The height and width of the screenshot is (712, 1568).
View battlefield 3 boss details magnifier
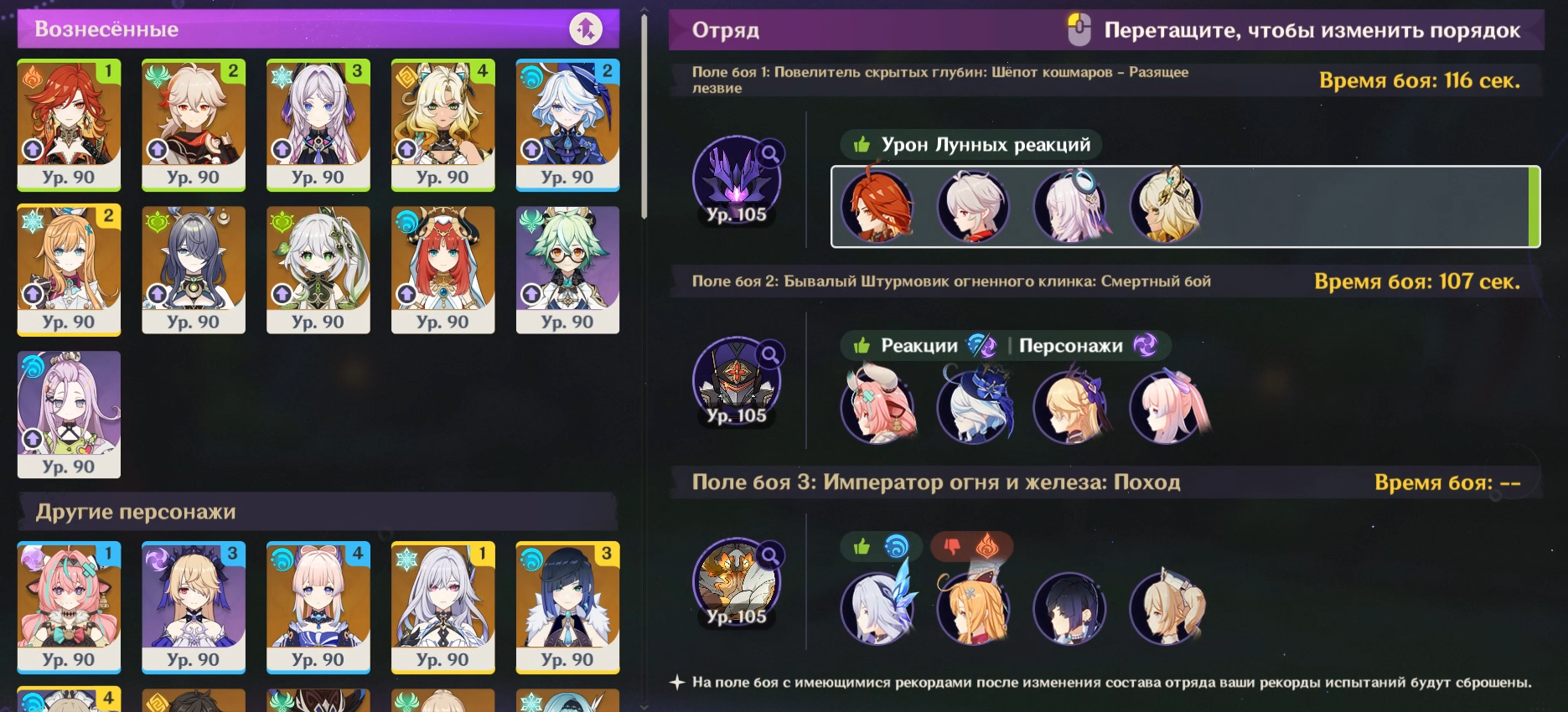click(769, 555)
